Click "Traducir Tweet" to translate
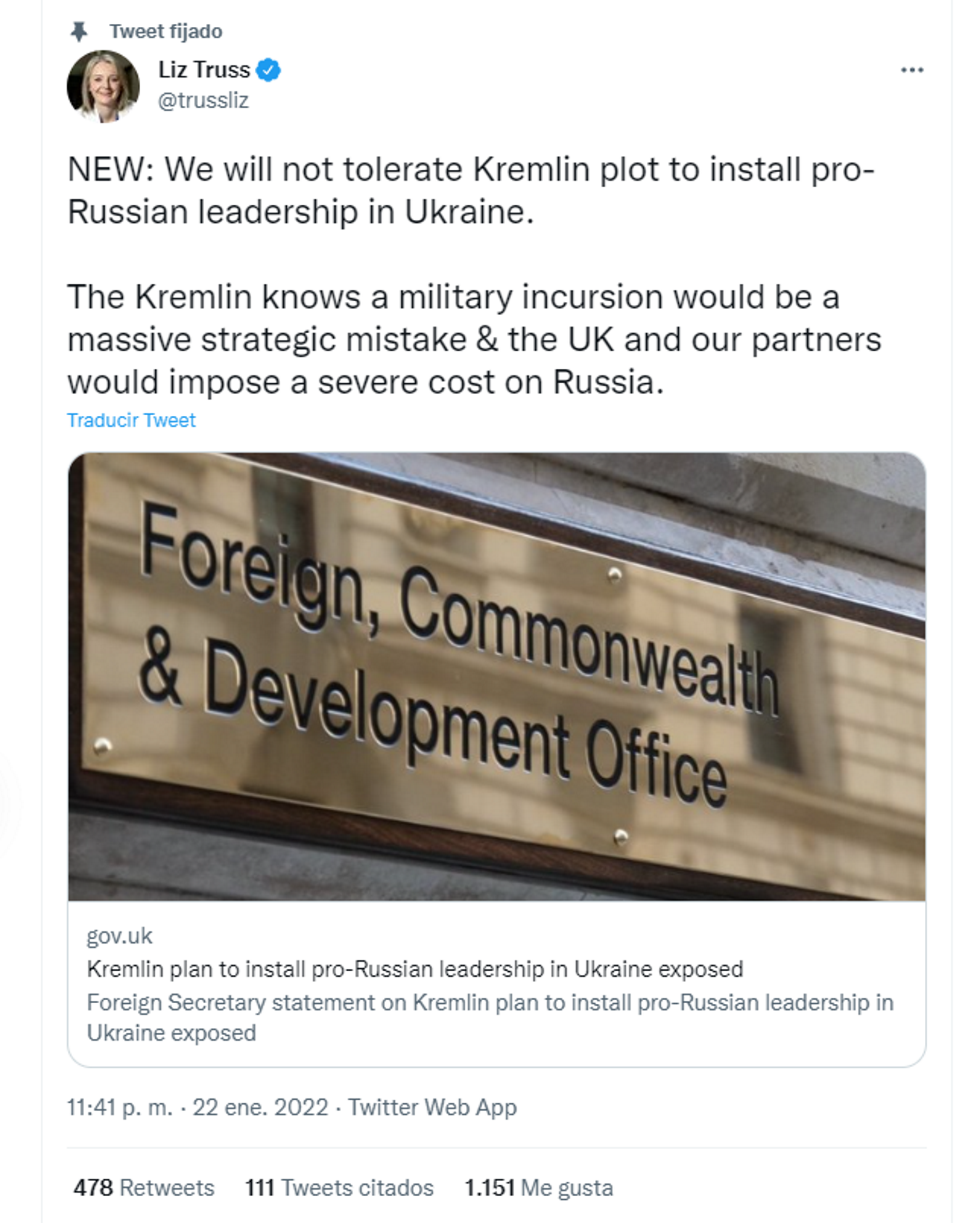The width and height of the screenshot is (980, 1223). point(131,420)
